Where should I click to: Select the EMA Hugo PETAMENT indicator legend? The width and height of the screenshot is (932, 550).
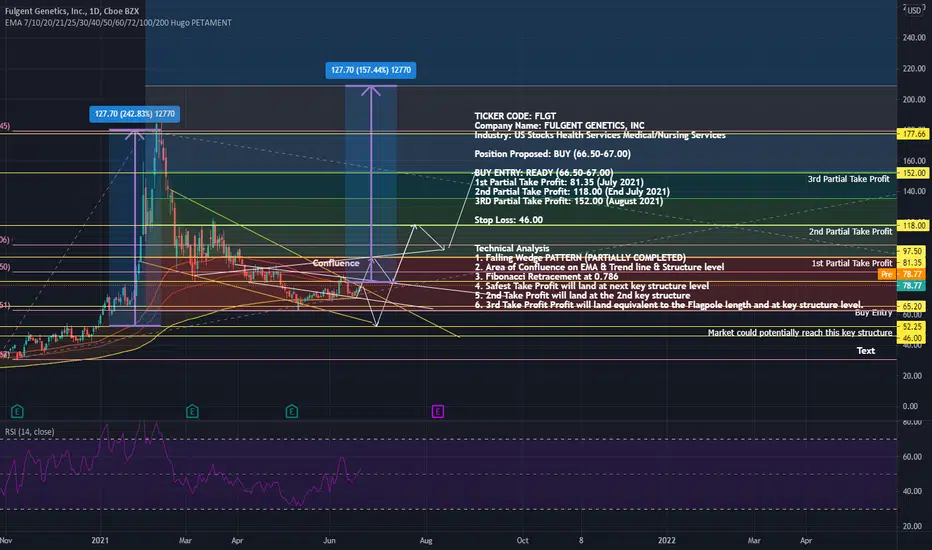point(118,23)
